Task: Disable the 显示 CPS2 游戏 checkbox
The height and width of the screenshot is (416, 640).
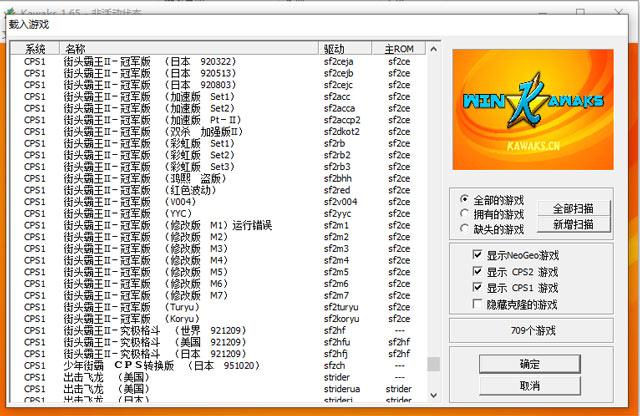Action: [477, 271]
